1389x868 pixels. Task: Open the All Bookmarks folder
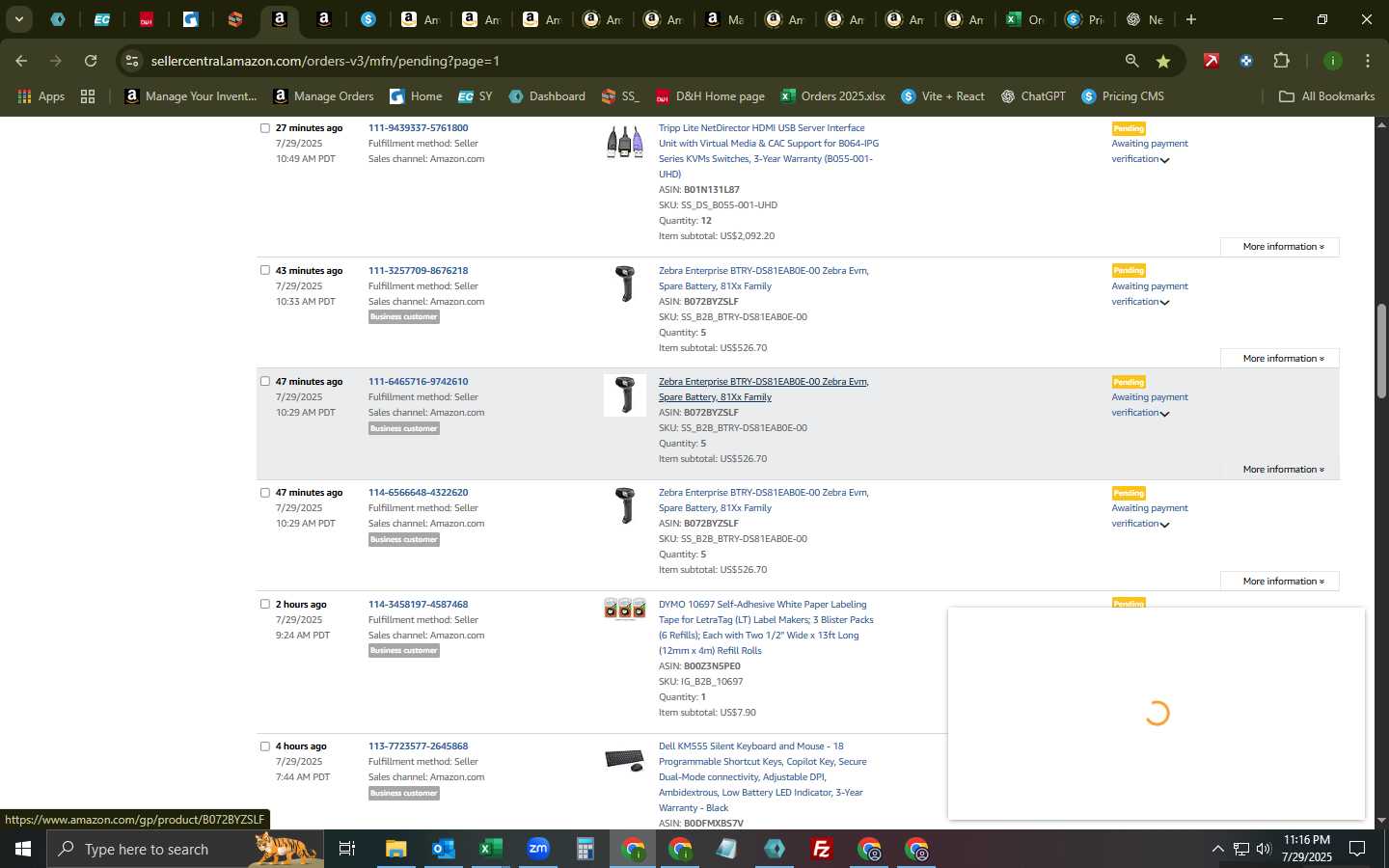click(1326, 96)
